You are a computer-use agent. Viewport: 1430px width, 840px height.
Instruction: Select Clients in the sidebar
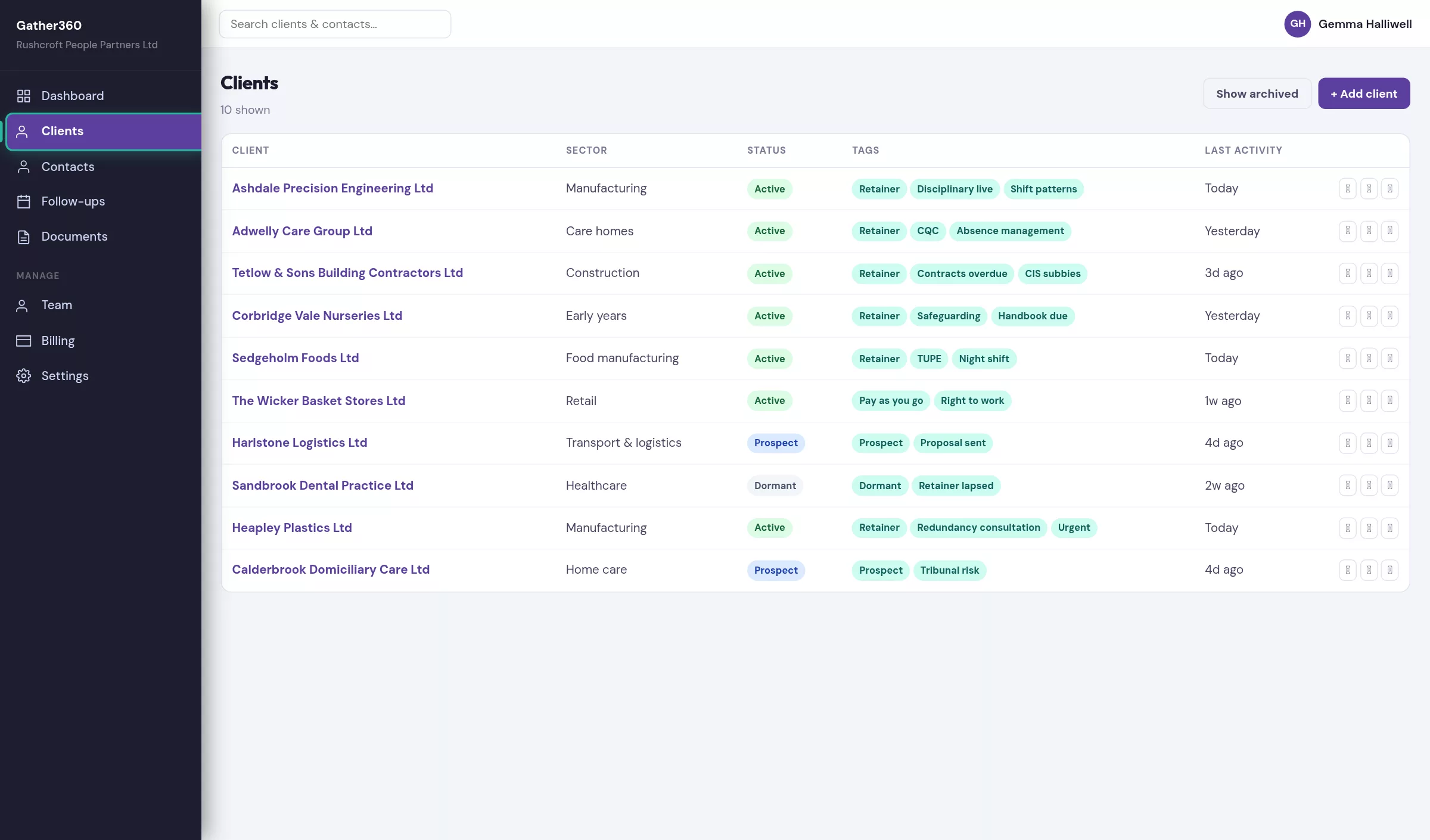pos(104,131)
